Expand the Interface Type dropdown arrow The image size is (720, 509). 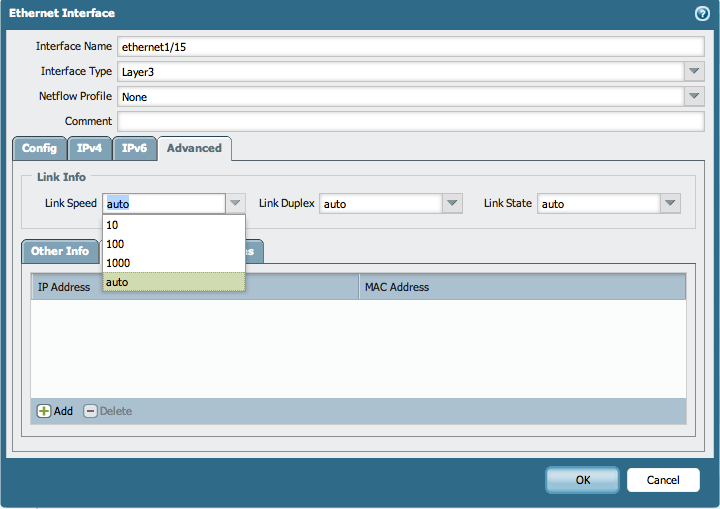coord(694,71)
